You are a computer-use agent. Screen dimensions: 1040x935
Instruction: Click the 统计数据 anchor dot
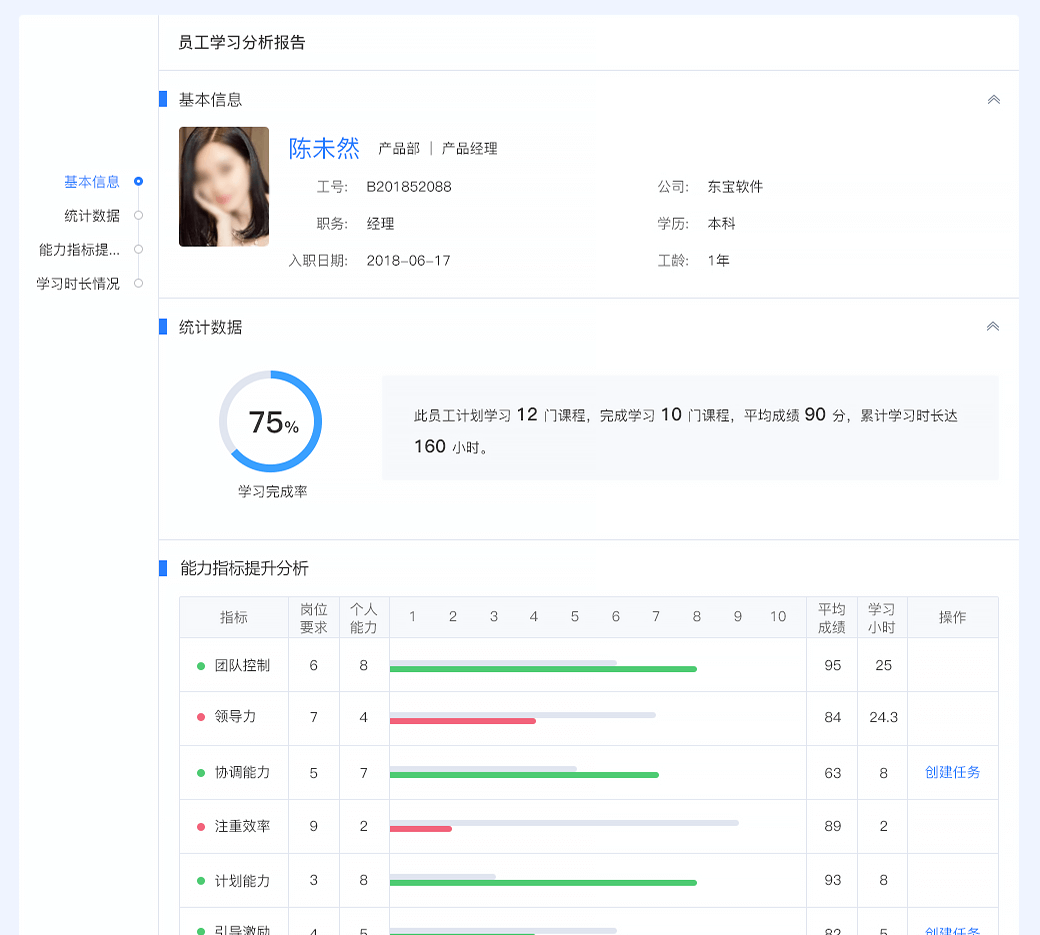point(138,216)
